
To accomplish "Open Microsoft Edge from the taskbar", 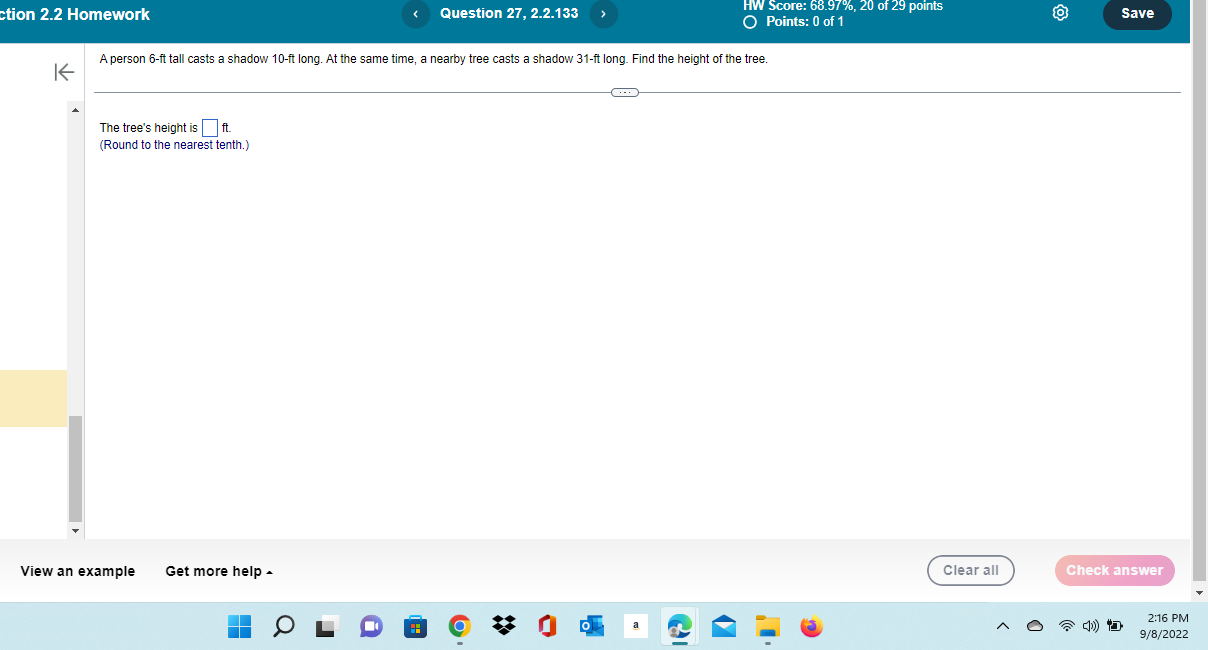I will (679, 626).
